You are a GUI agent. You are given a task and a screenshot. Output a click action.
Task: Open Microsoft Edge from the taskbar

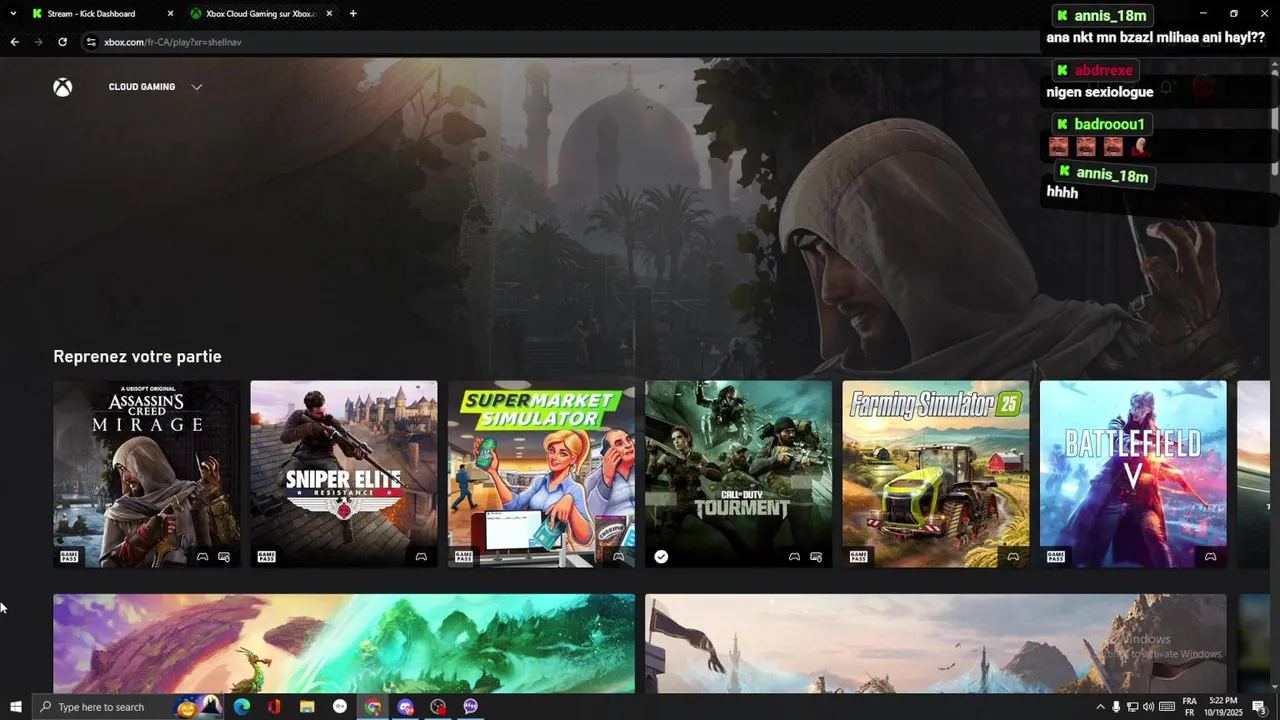pyautogui.click(x=241, y=707)
